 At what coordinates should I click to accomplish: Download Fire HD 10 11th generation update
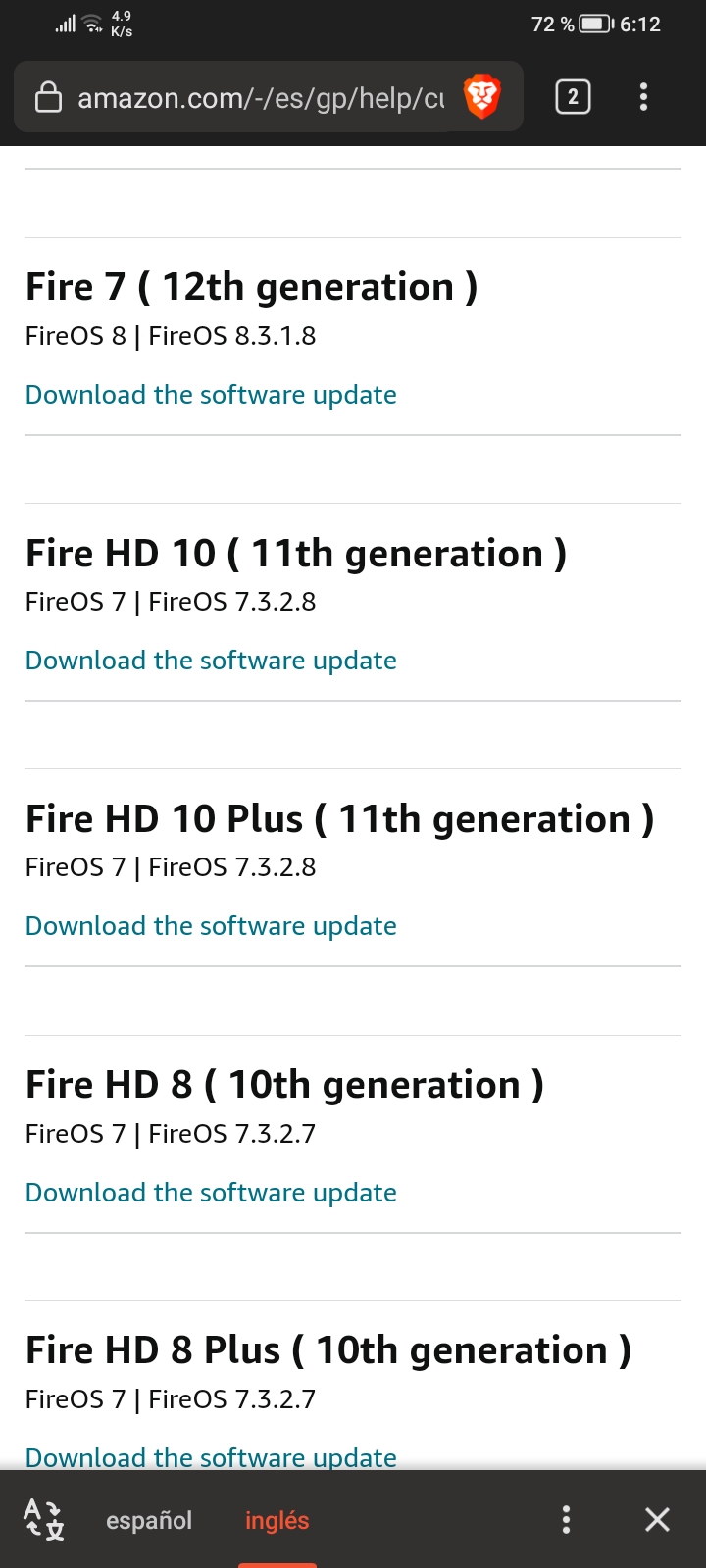pyautogui.click(x=211, y=661)
